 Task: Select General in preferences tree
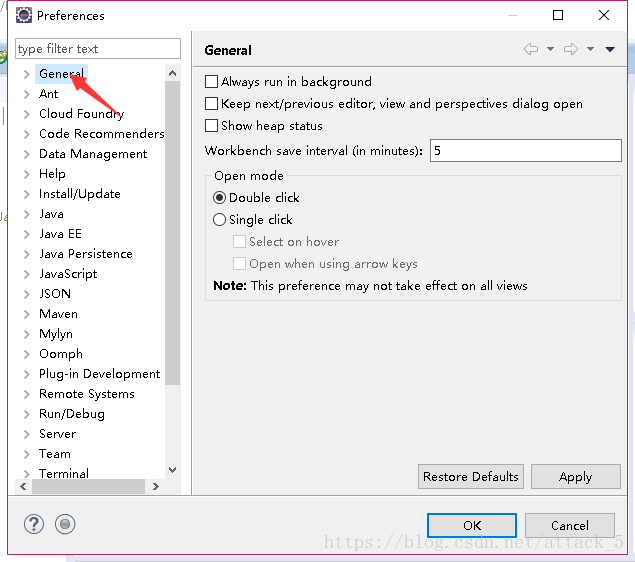click(62, 74)
